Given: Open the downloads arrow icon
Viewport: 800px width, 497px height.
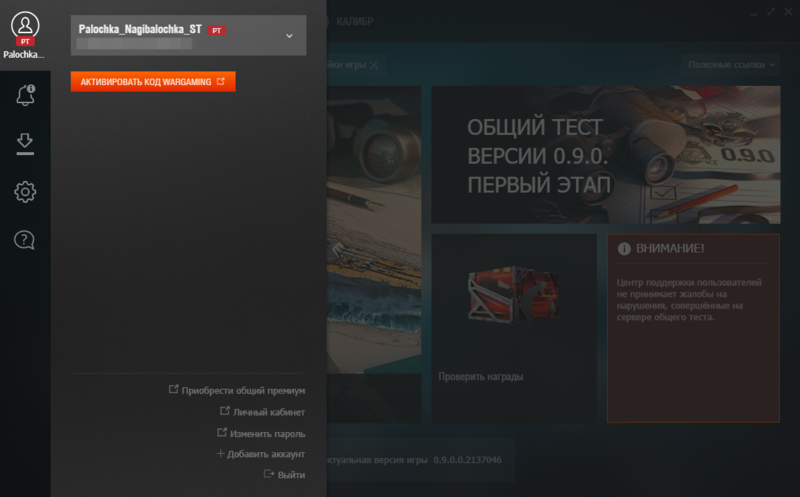Looking at the screenshot, I should (x=25, y=143).
